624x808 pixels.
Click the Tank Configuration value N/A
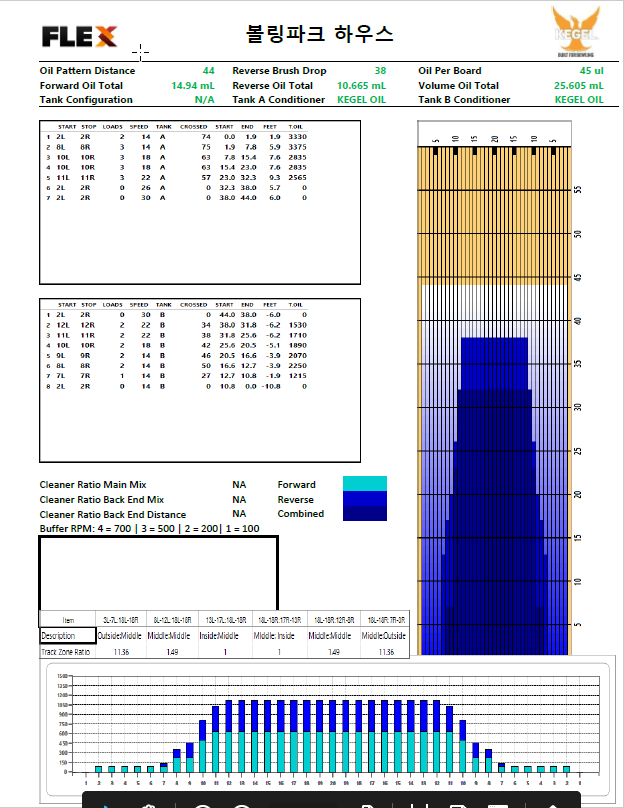point(205,100)
